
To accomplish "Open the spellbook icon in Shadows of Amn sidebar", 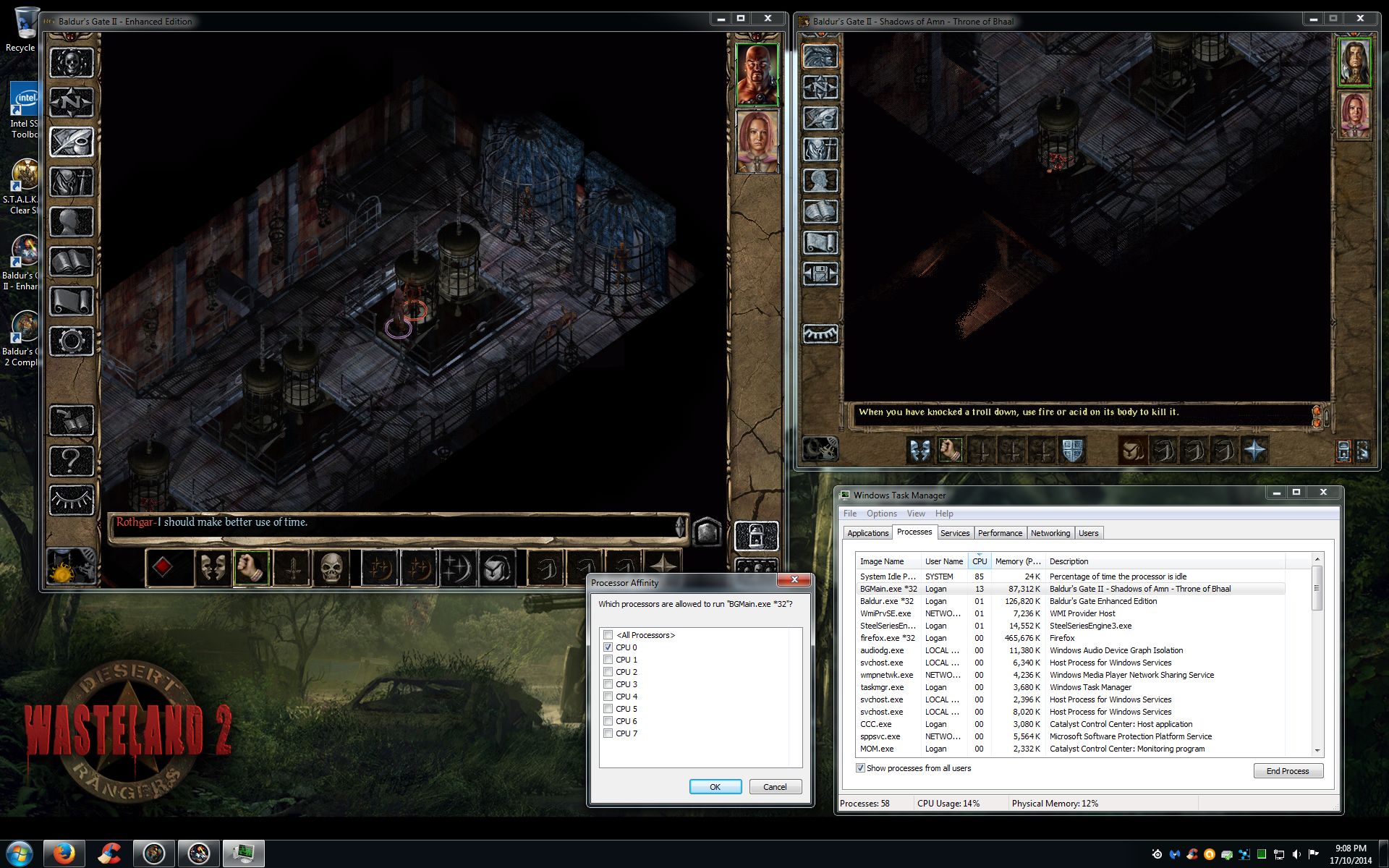I will point(820,211).
